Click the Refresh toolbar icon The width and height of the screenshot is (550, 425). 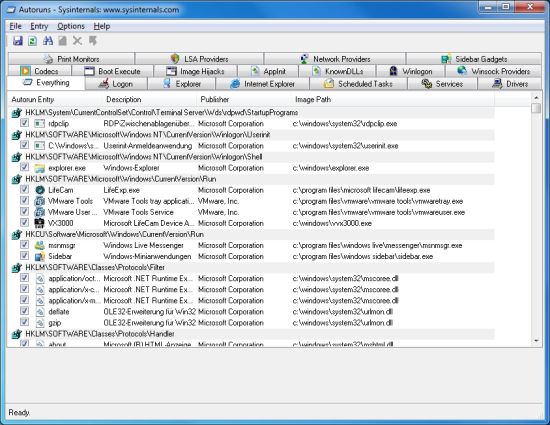[x=33, y=41]
